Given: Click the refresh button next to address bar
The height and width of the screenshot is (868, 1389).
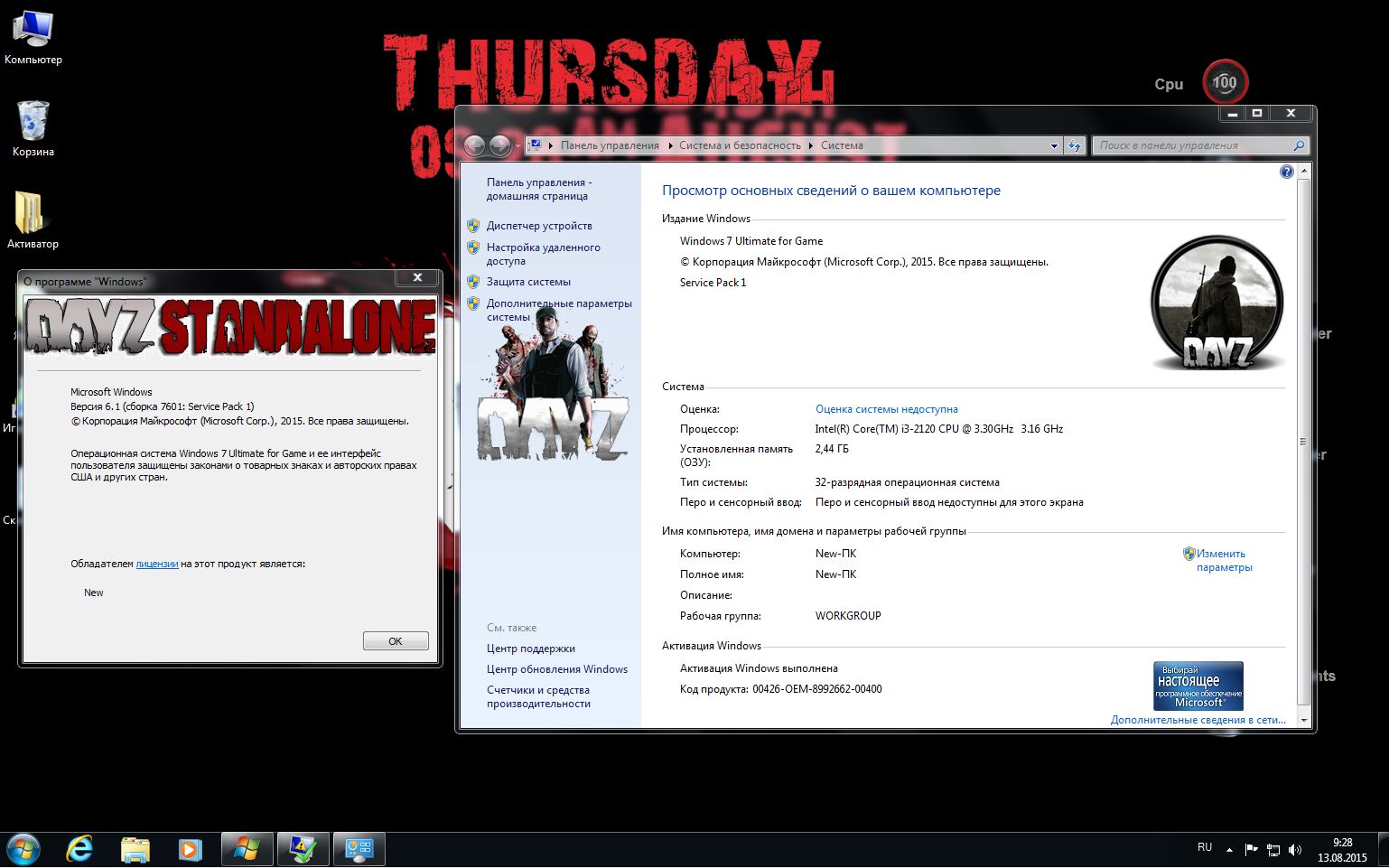Looking at the screenshot, I should (1075, 145).
